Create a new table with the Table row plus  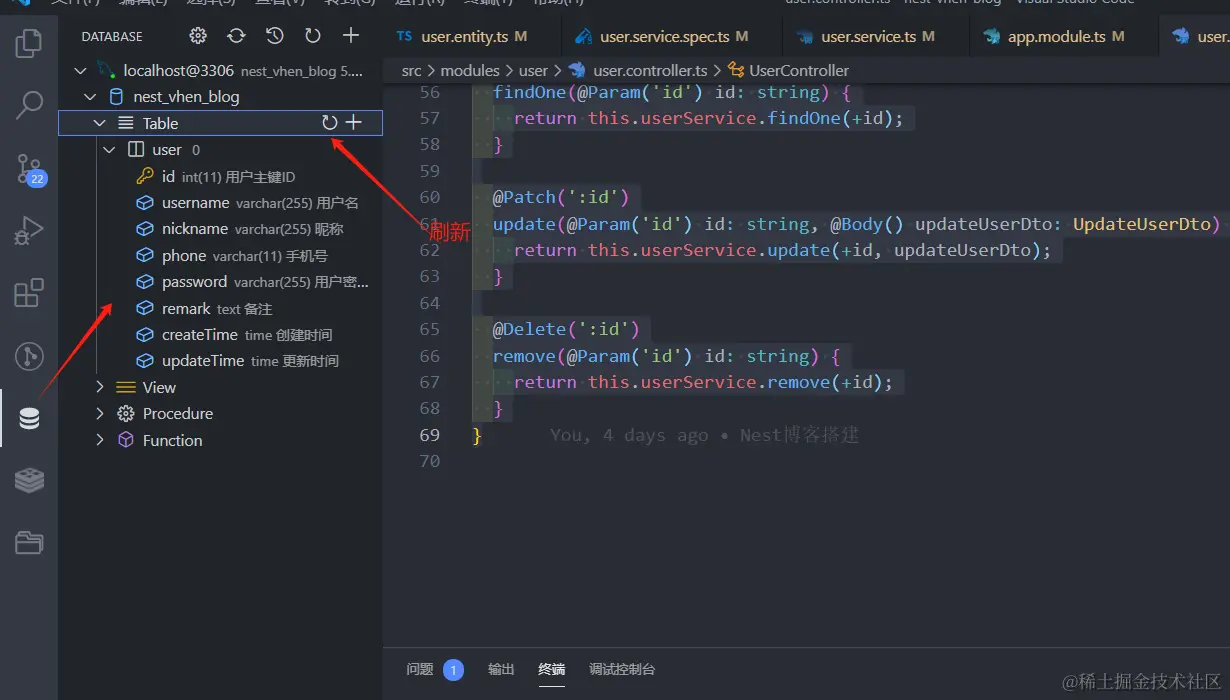coord(353,123)
